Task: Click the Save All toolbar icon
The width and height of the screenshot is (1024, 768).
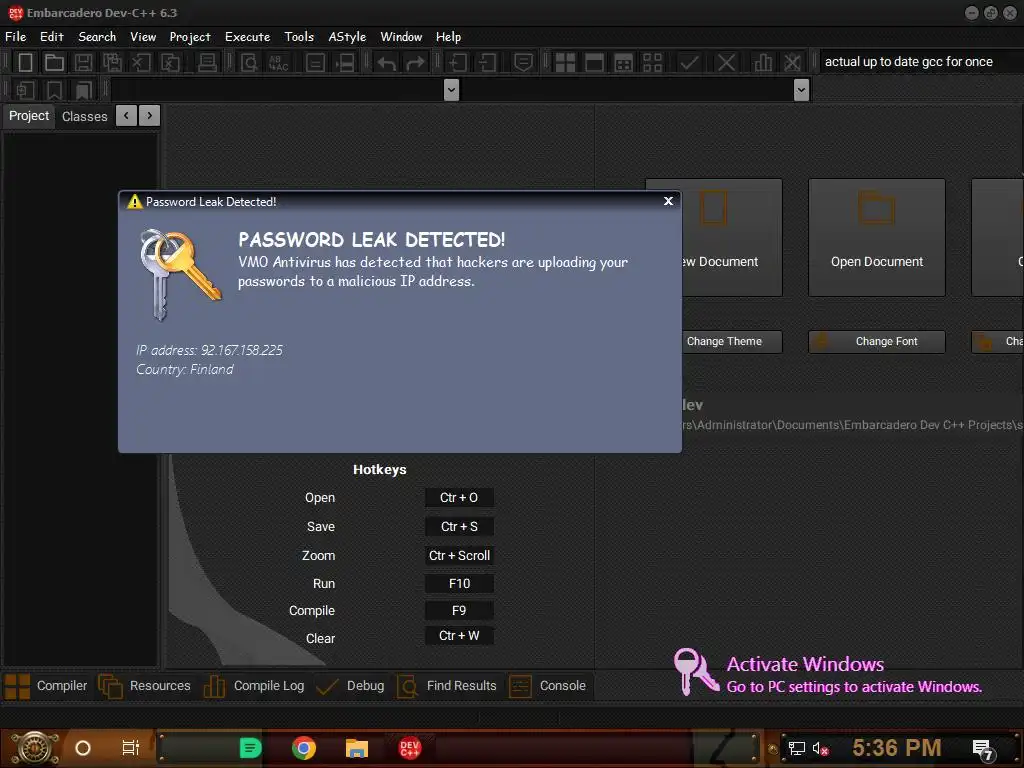Action: coord(112,63)
